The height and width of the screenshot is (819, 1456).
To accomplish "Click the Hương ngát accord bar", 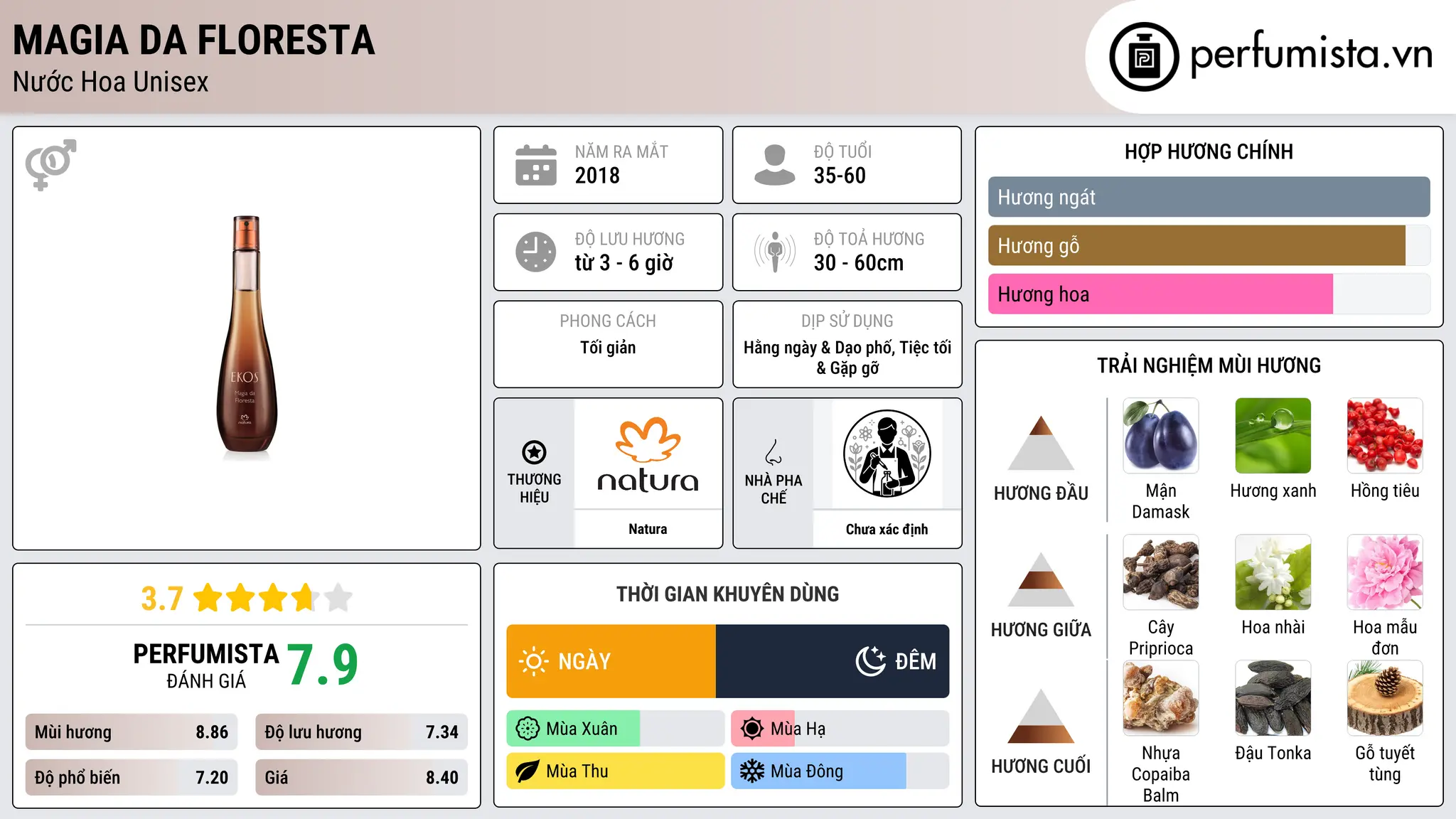I will (1209, 197).
